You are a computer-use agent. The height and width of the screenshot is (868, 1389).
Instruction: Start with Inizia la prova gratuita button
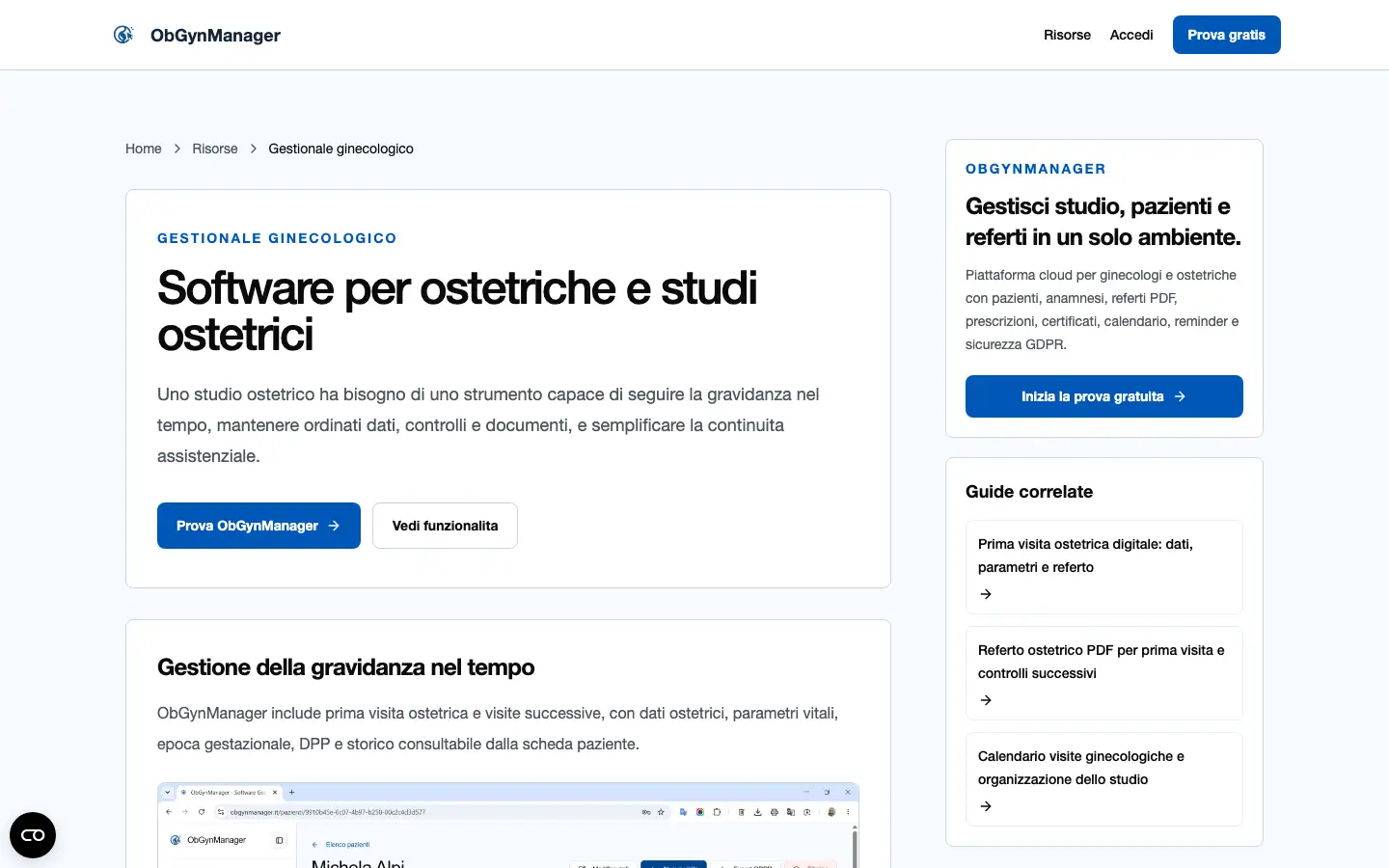[1104, 396]
